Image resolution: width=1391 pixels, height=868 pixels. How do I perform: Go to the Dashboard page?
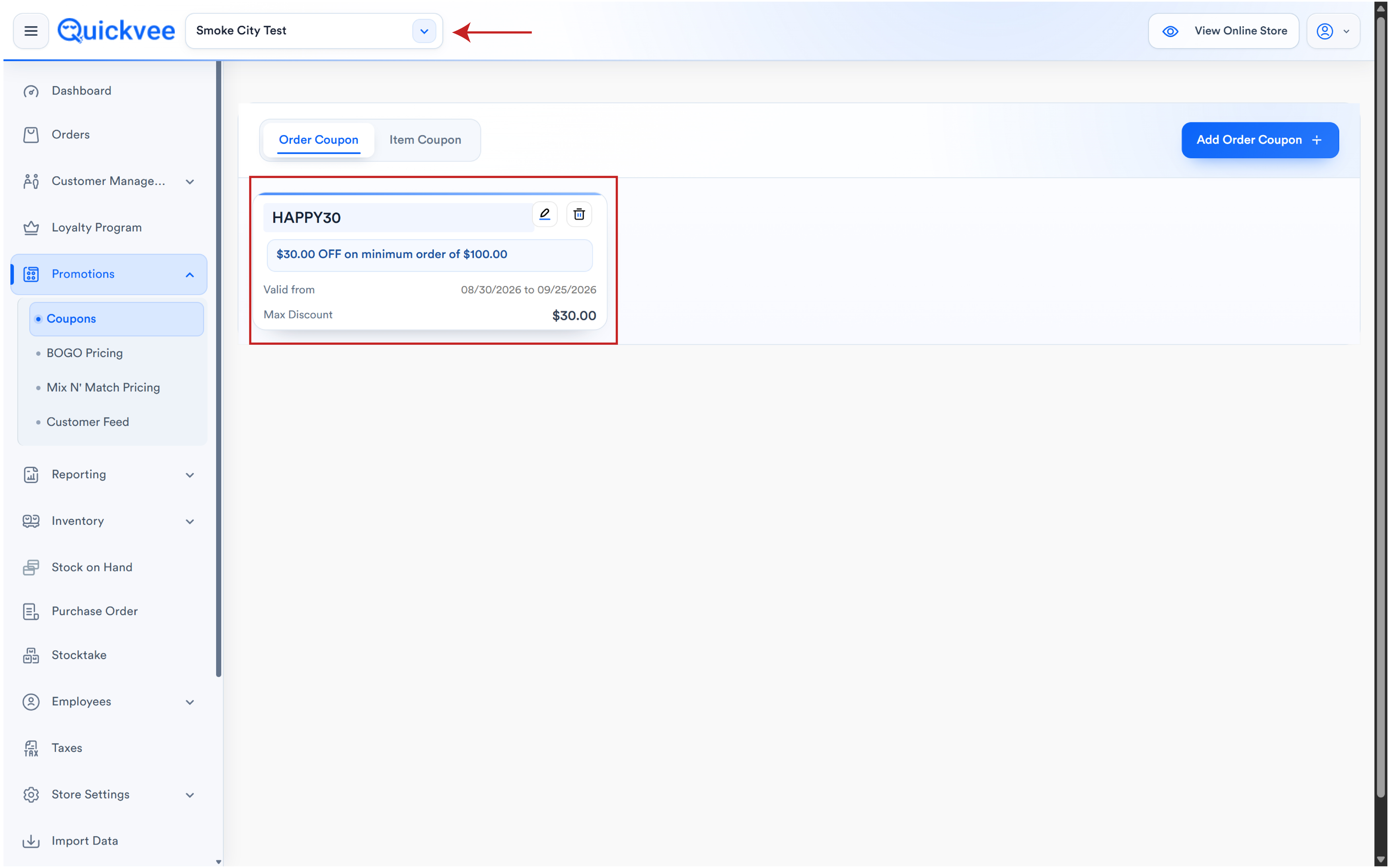pos(81,91)
